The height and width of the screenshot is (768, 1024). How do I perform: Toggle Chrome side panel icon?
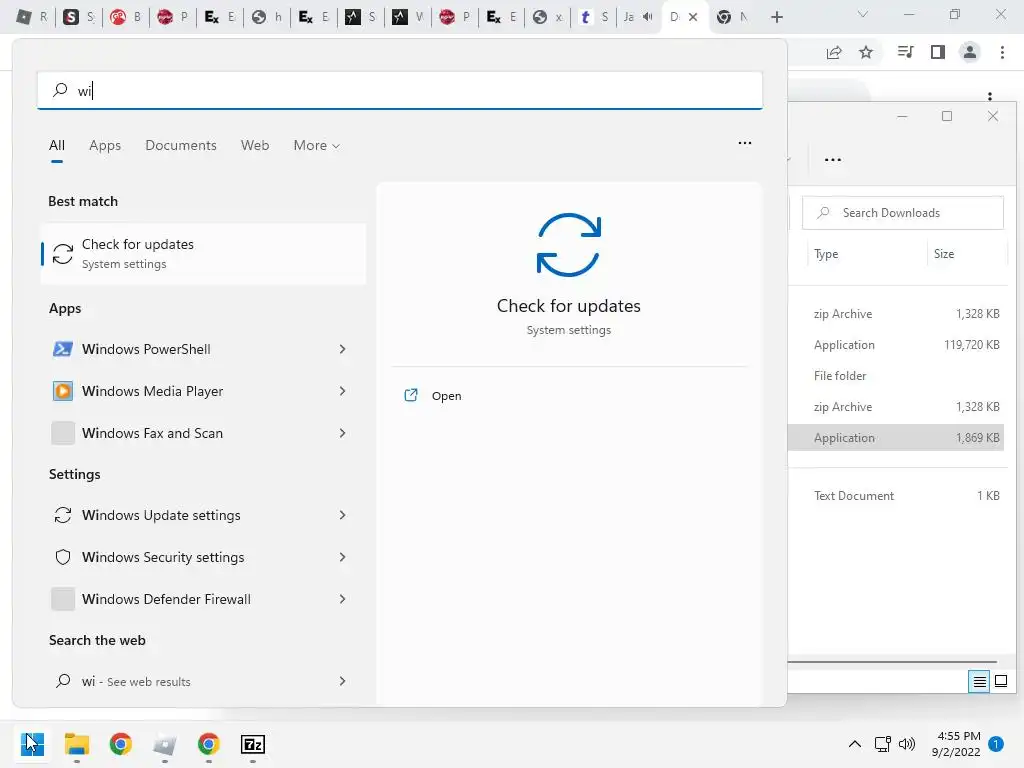(938, 52)
